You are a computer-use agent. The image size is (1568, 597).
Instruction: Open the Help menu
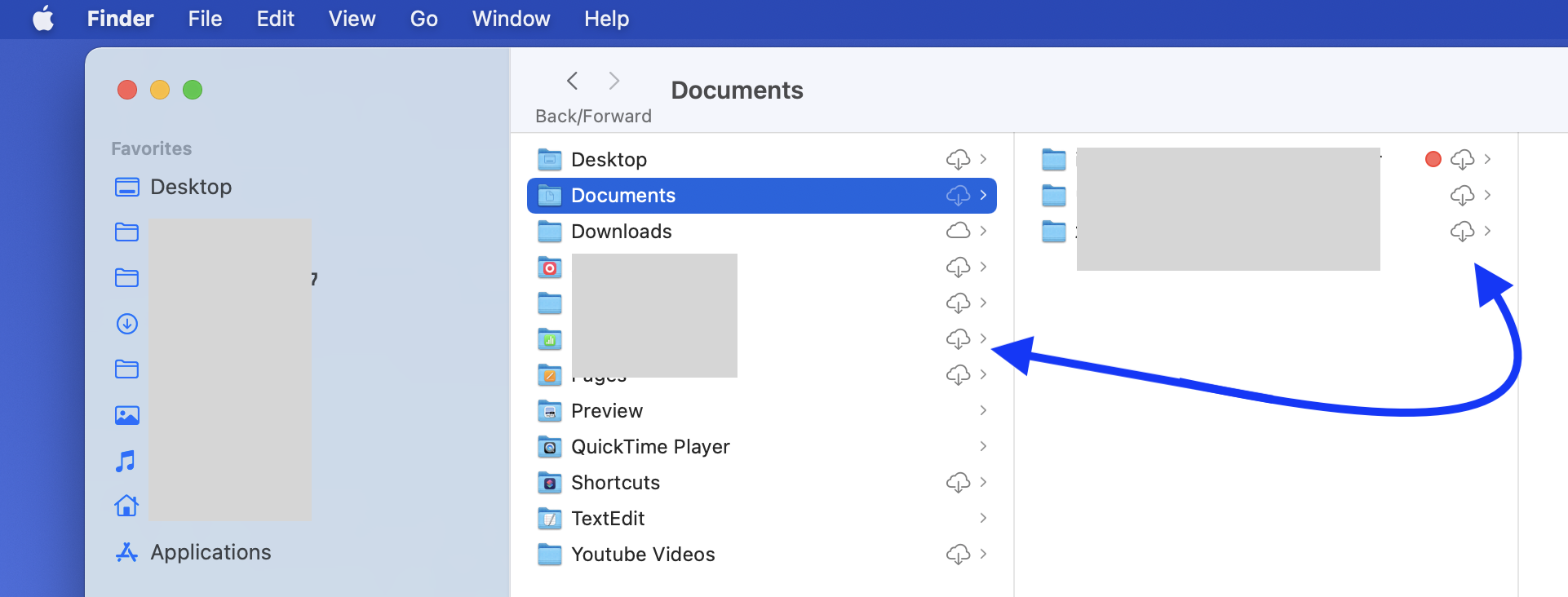607,18
